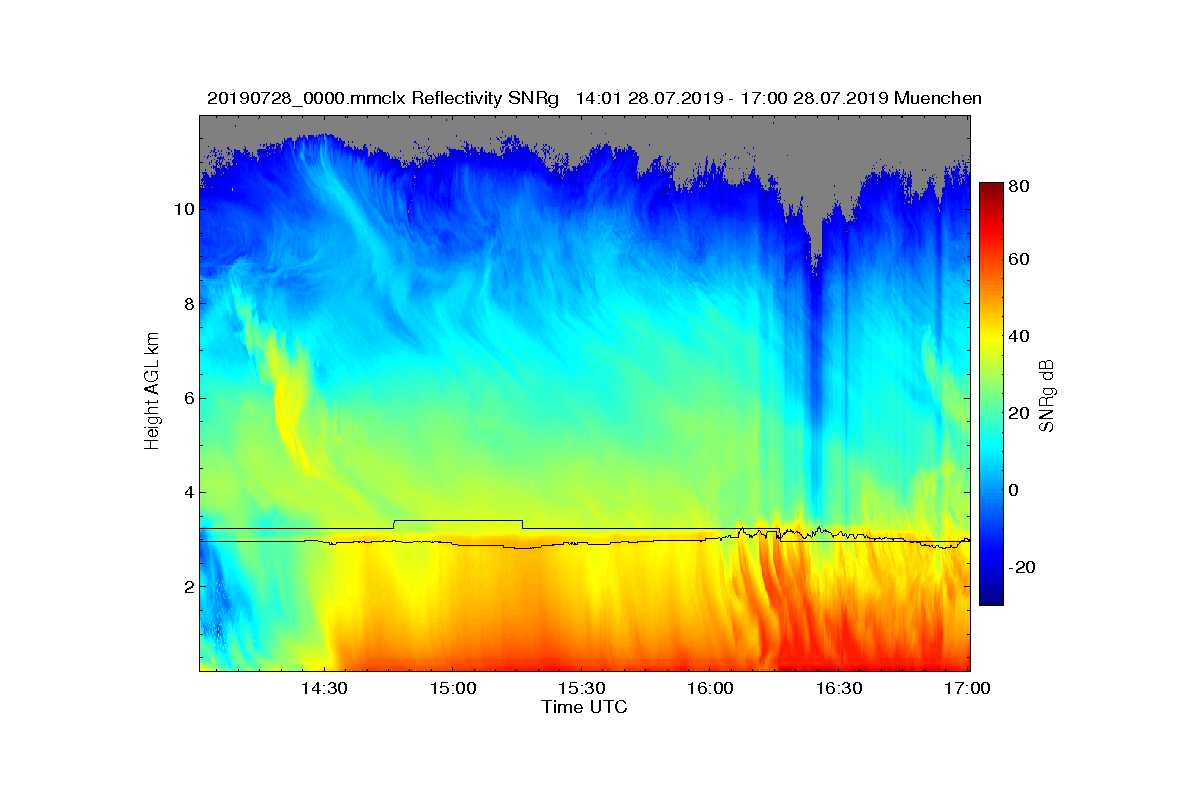Click the colorbar value 60

1020,260
